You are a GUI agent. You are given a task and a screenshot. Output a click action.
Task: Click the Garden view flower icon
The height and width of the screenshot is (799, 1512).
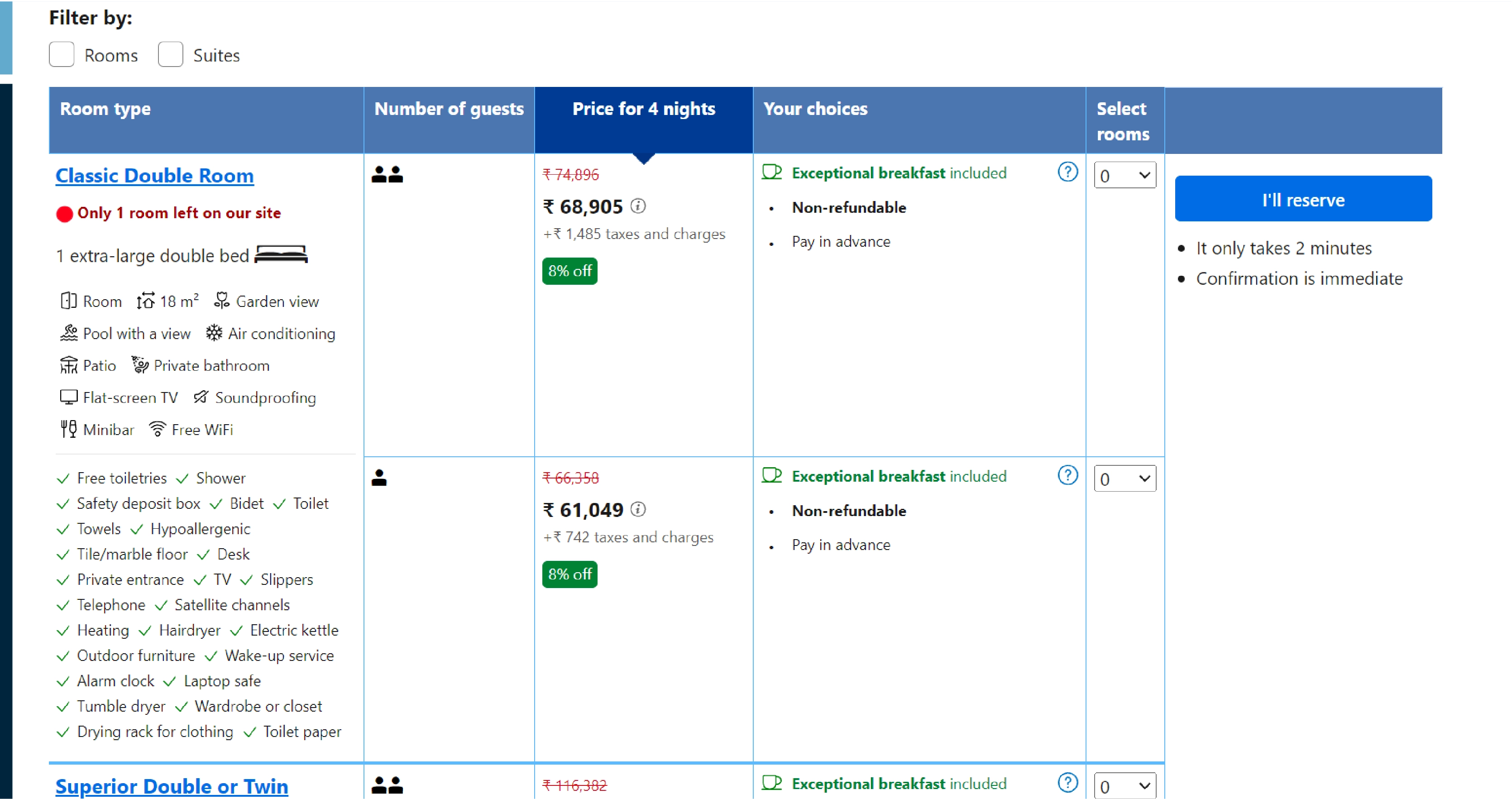tap(221, 301)
